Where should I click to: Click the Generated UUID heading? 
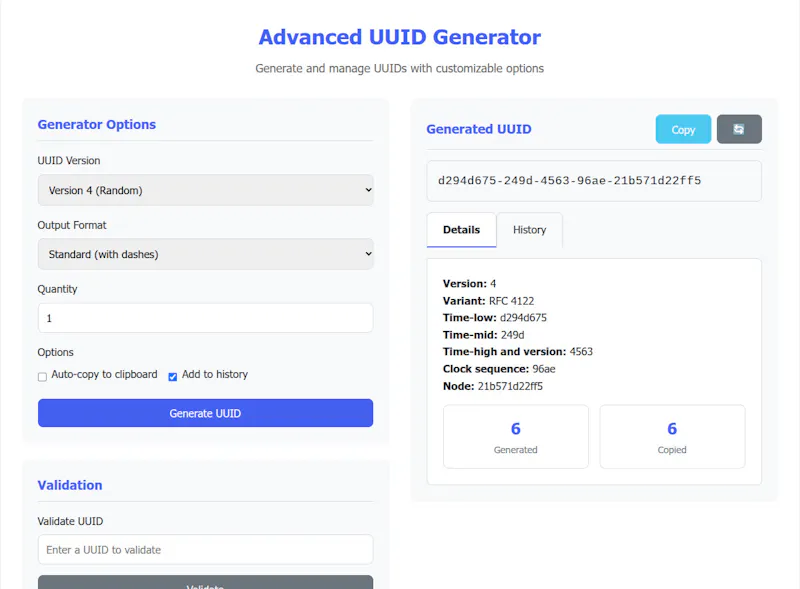(x=479, y=129)
